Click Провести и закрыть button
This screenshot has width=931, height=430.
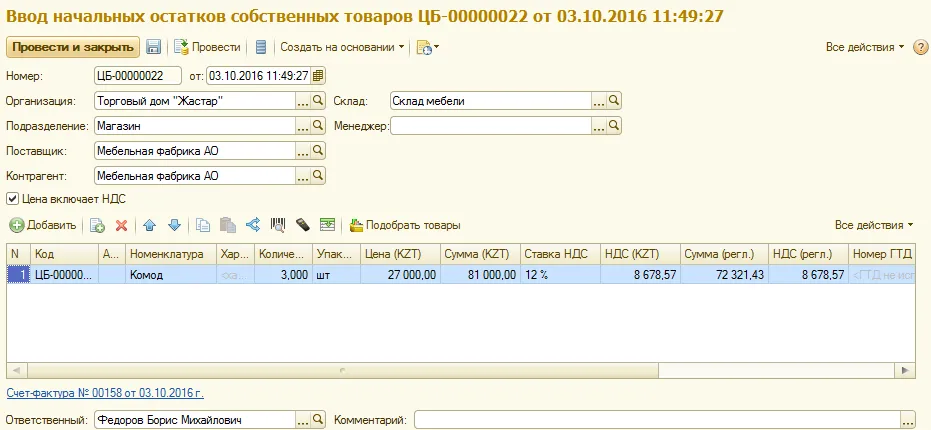(72, 47)
